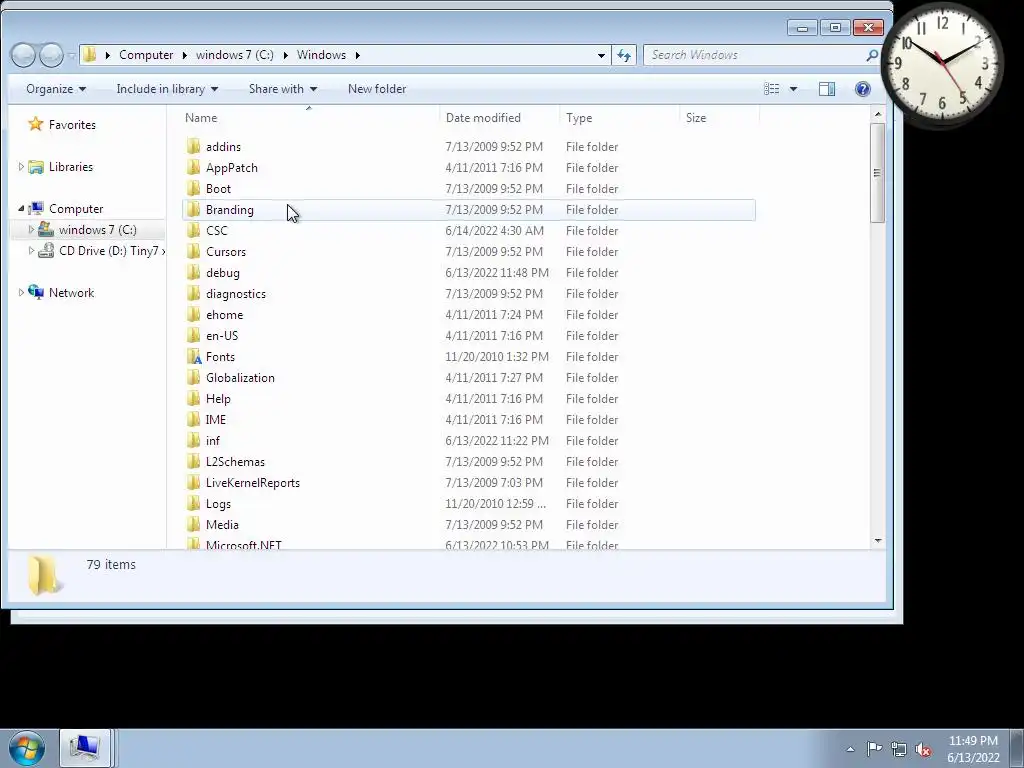The height and width of the screenshot is (768, 1024).
Task: Click the addins folder icon
Action: pyautogui.click(x=193, y=146)
